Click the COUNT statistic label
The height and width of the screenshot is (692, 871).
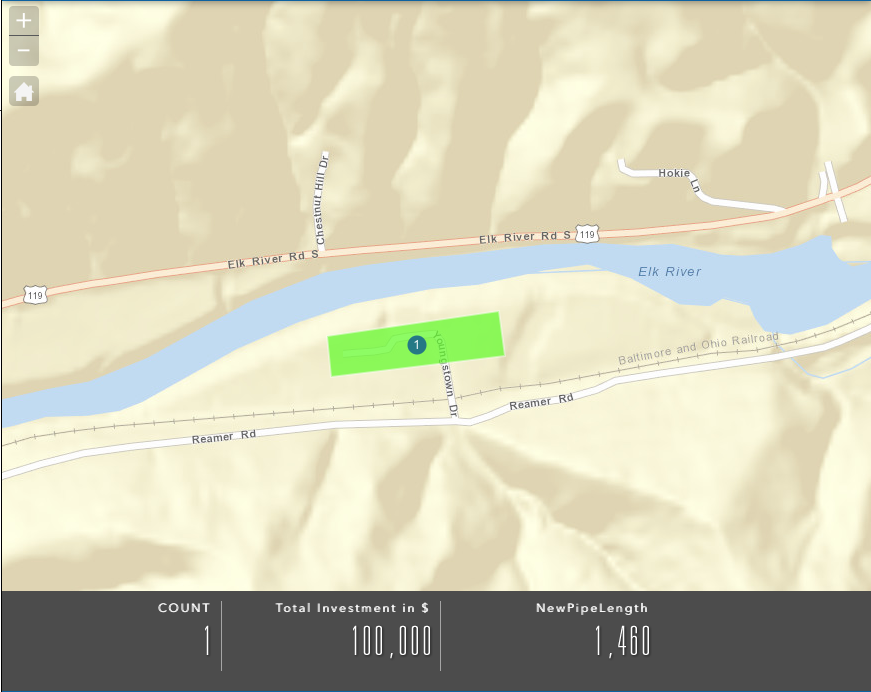(184, 608)
